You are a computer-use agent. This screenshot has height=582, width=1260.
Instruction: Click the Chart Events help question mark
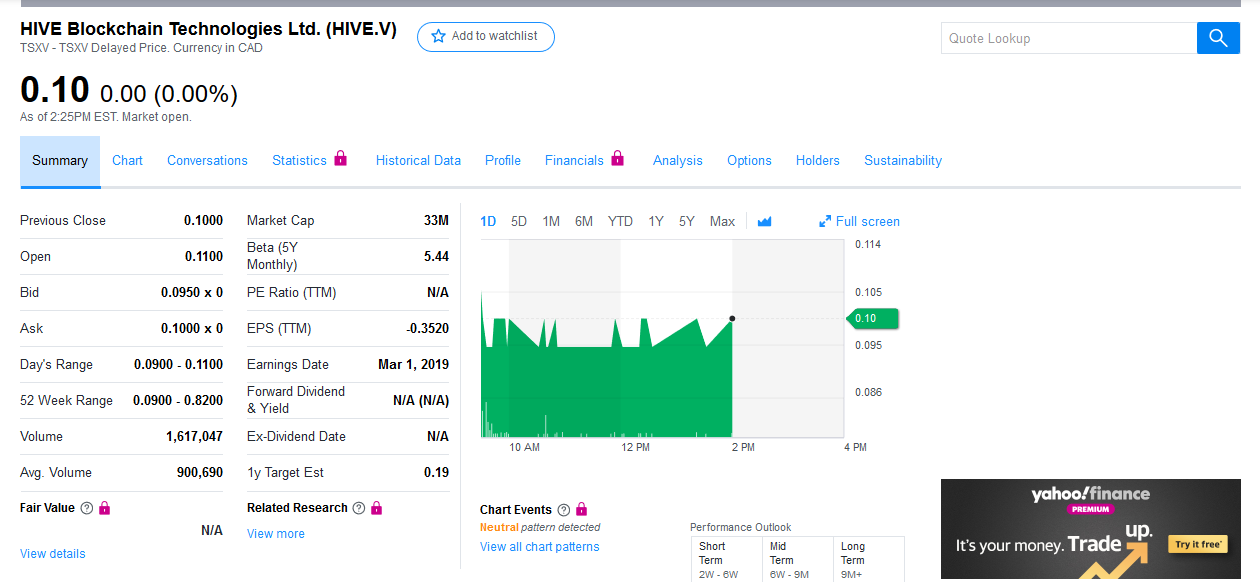(x=563, y=510)
